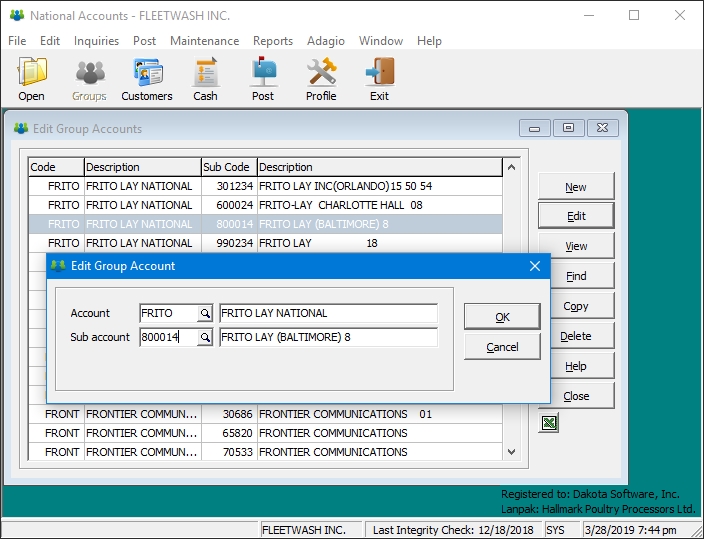Sort by the Code column header
This screenshot has width=704, height=539.
pyautogui.click(x=56, y=167)
